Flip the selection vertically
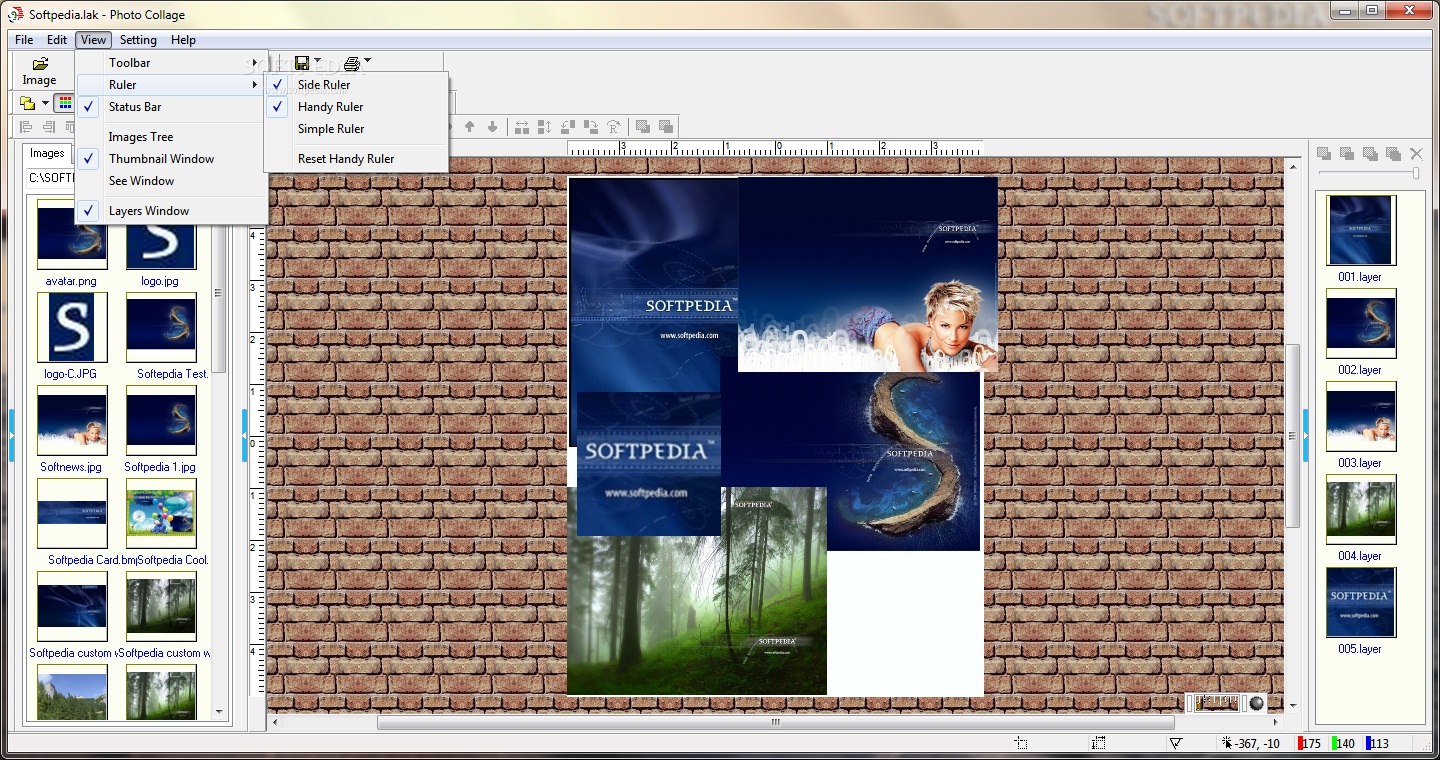The height and width of the screenshot is (760, 1440). (x=544, y=127)
